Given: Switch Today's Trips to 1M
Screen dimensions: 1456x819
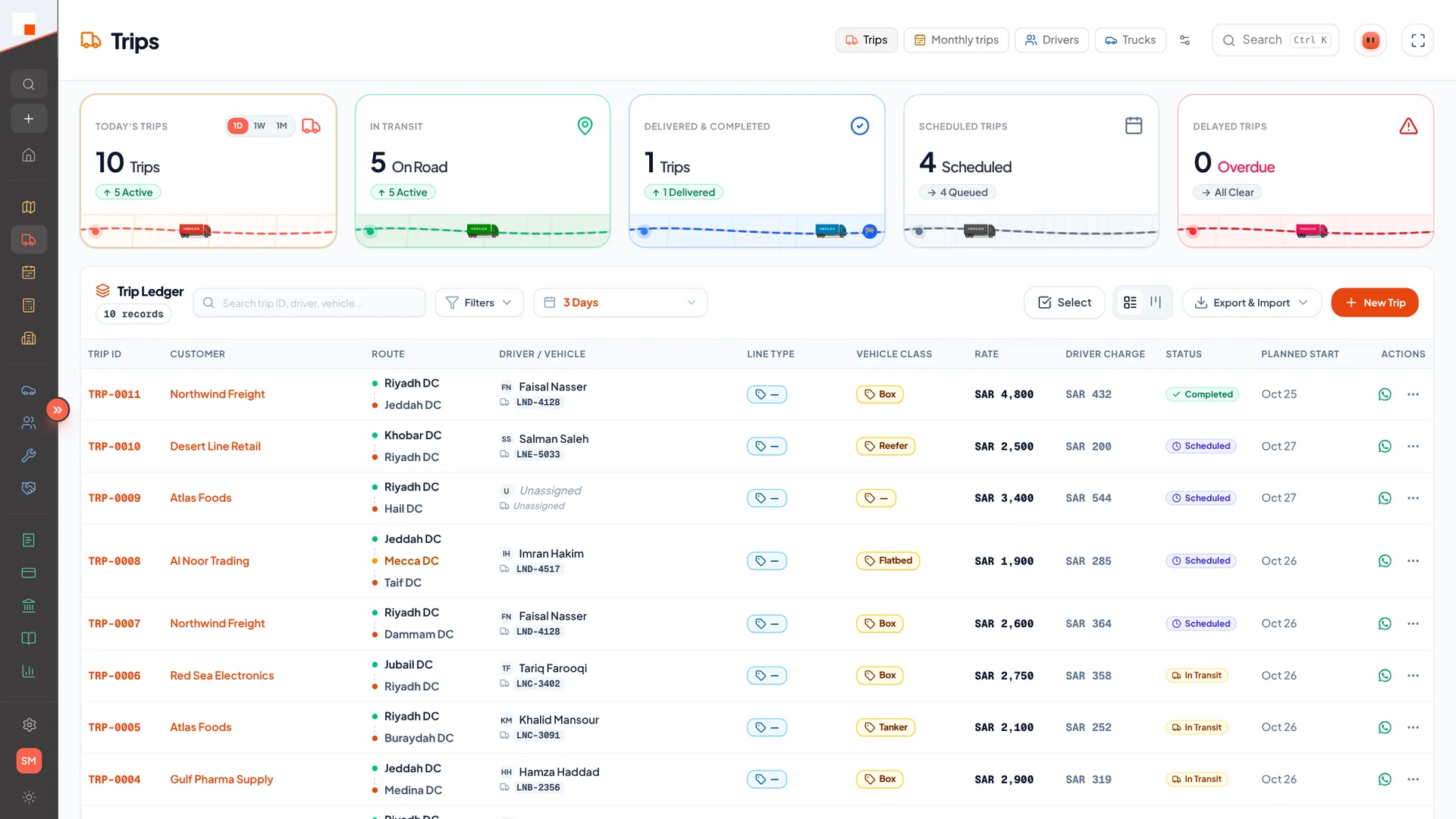Looking at the screenshot, I should pos(281,126).
